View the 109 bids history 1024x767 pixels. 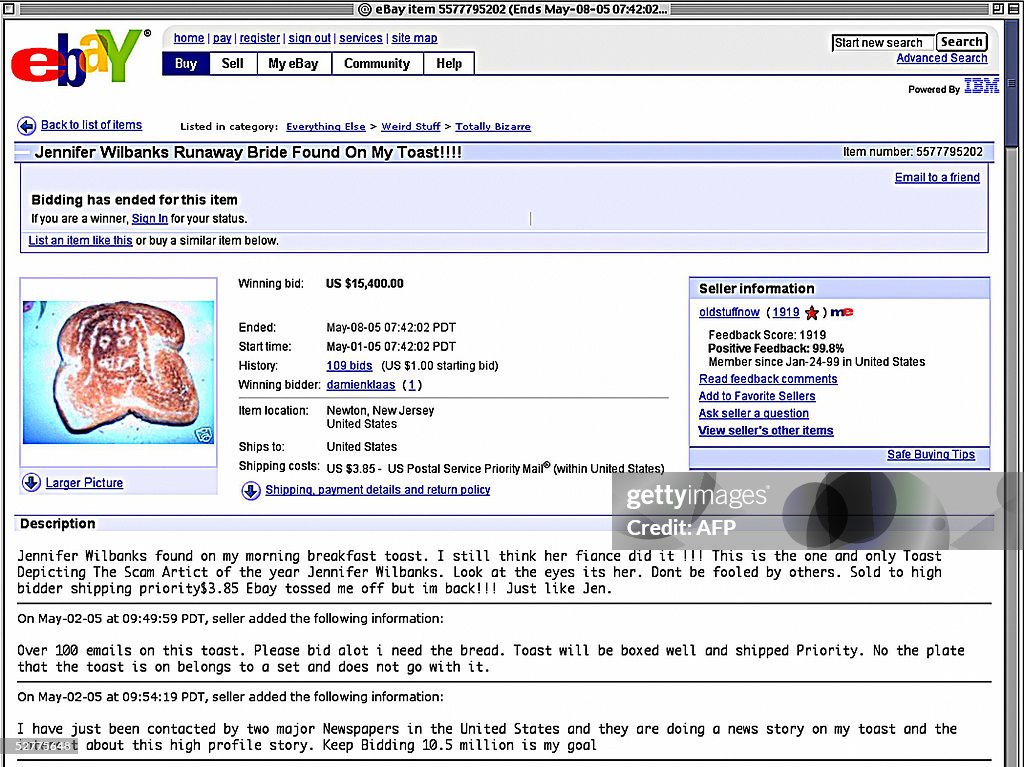pyautogui.click(x=349, y=366)
